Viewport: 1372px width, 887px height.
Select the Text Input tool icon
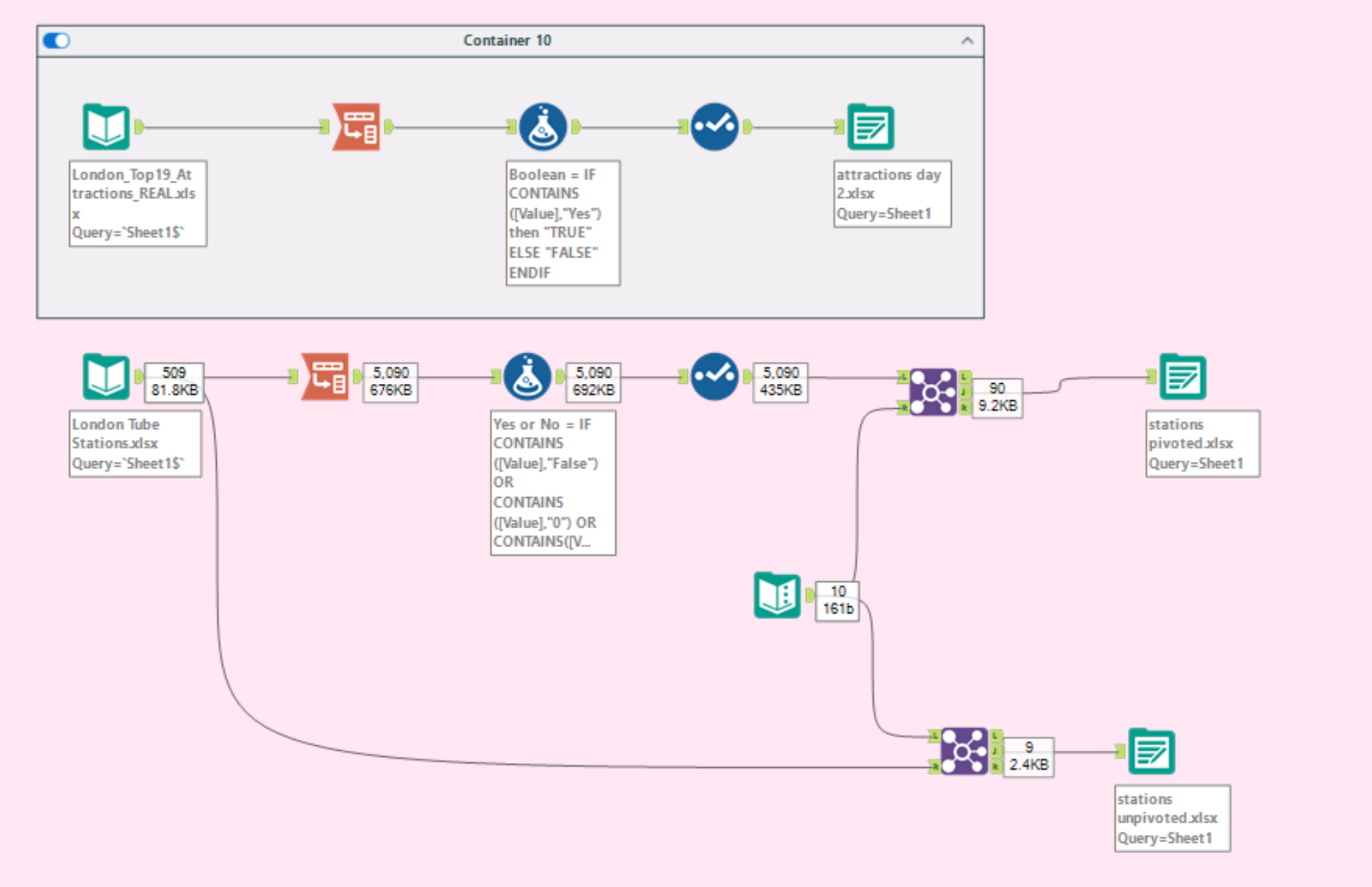777,595
